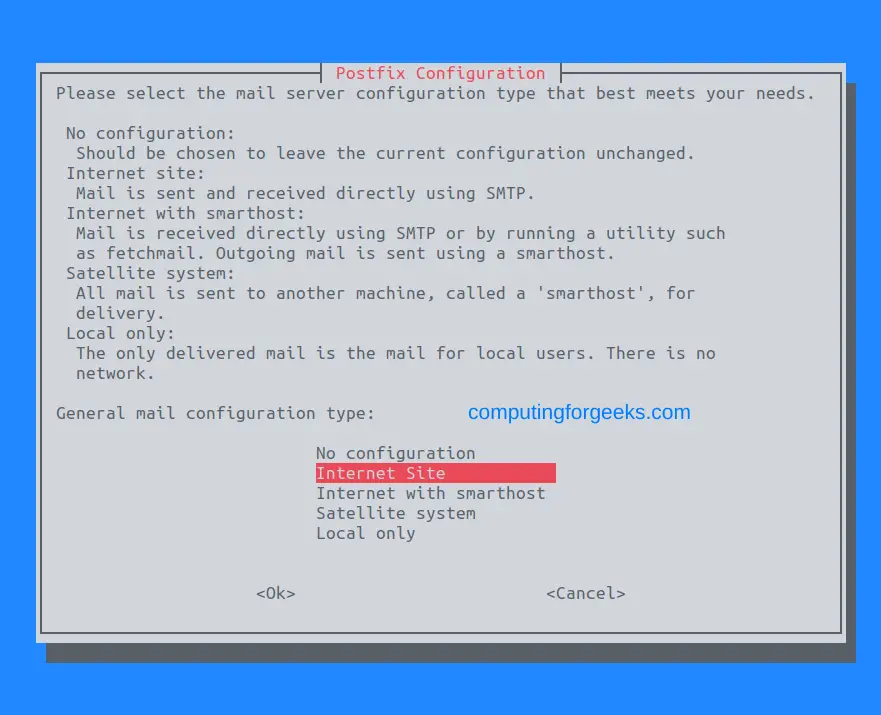Screen dimensions: 881x715
Task: Select "Internet with smarthost" list option
Action: tap(430, 493)
